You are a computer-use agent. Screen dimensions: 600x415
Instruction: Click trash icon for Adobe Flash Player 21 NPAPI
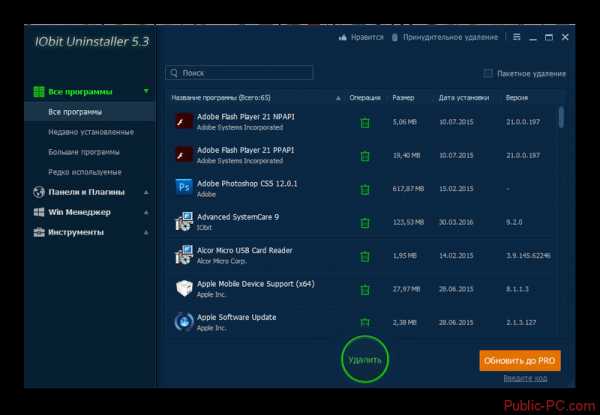365,122
